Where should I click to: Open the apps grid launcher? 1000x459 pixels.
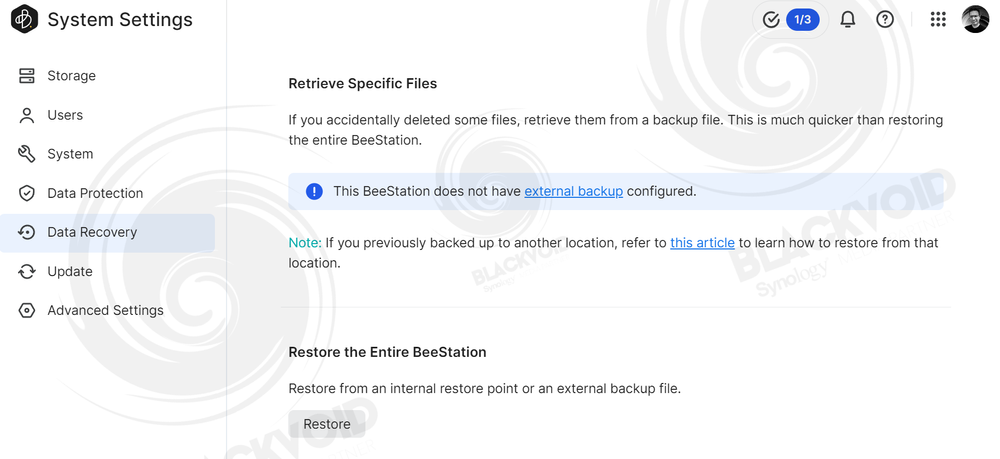click(938, 20)
